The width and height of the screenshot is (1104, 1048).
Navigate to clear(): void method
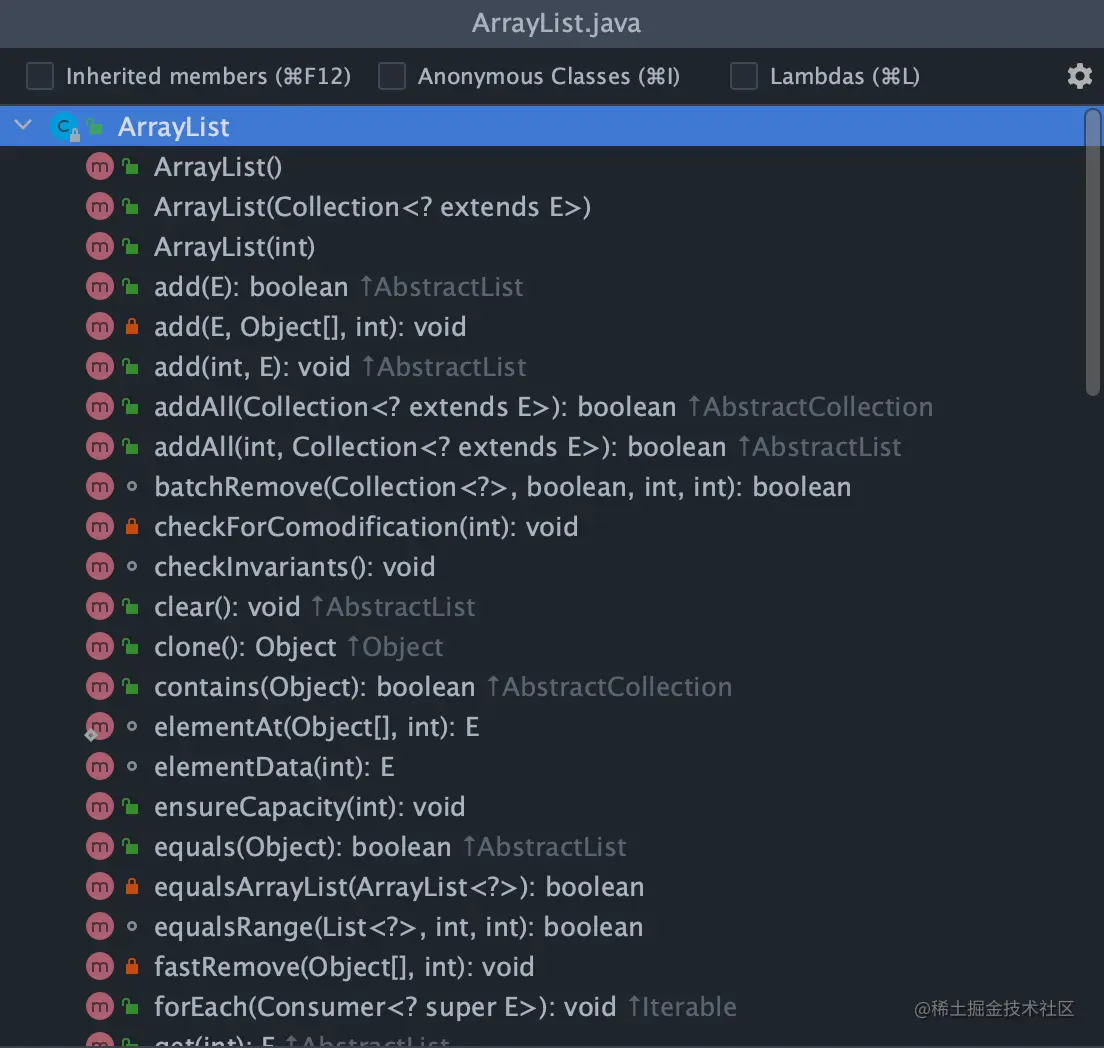pos(227,607)
